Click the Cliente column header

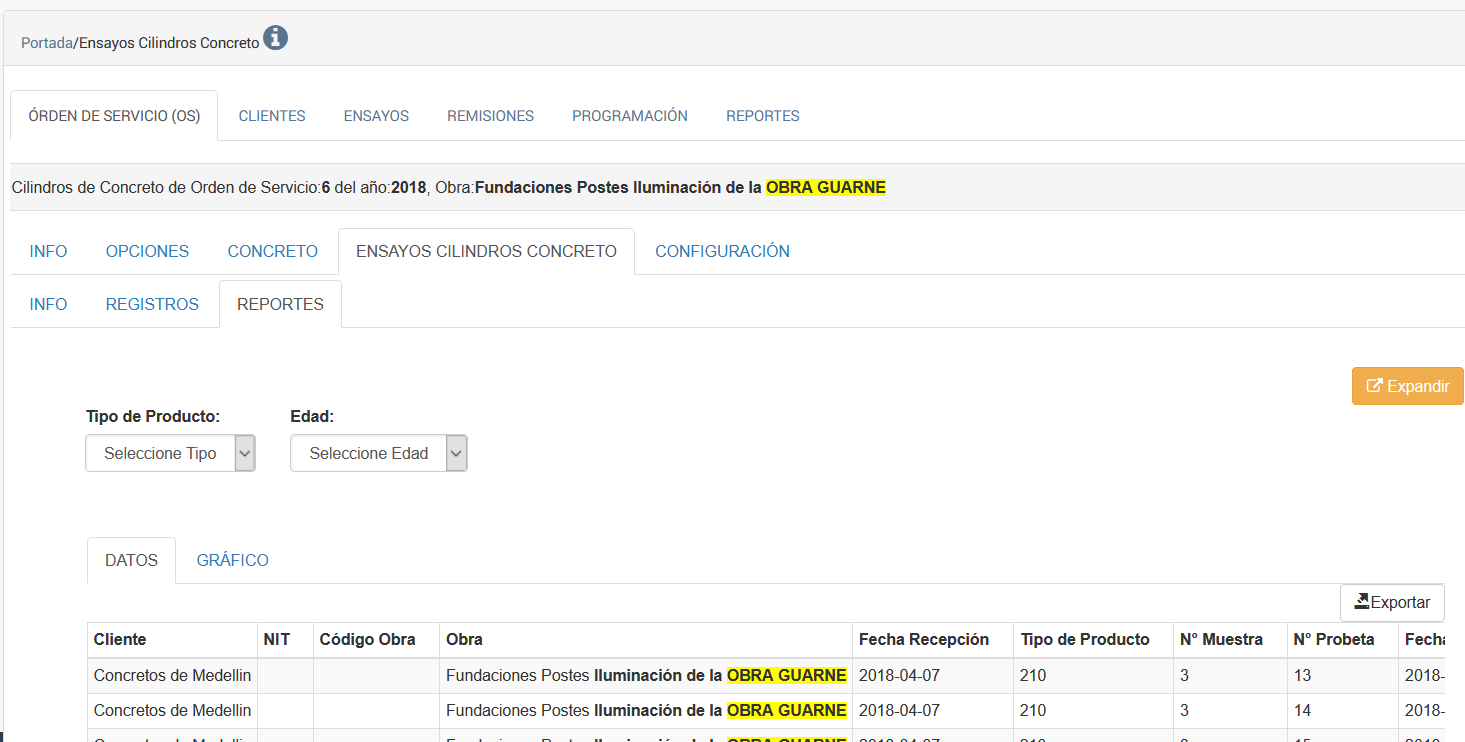120,639
